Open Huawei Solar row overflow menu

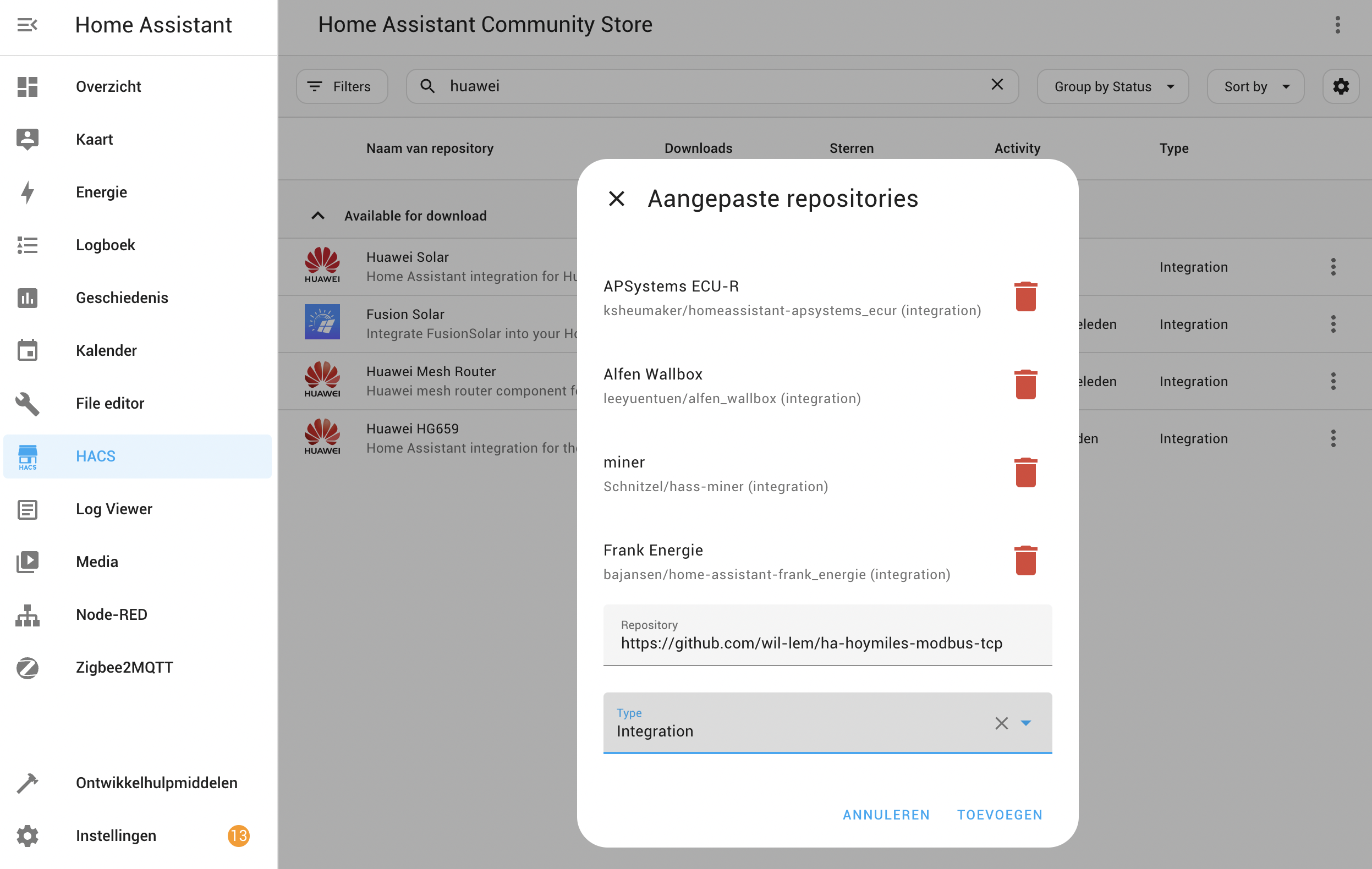coord(1333,267)
